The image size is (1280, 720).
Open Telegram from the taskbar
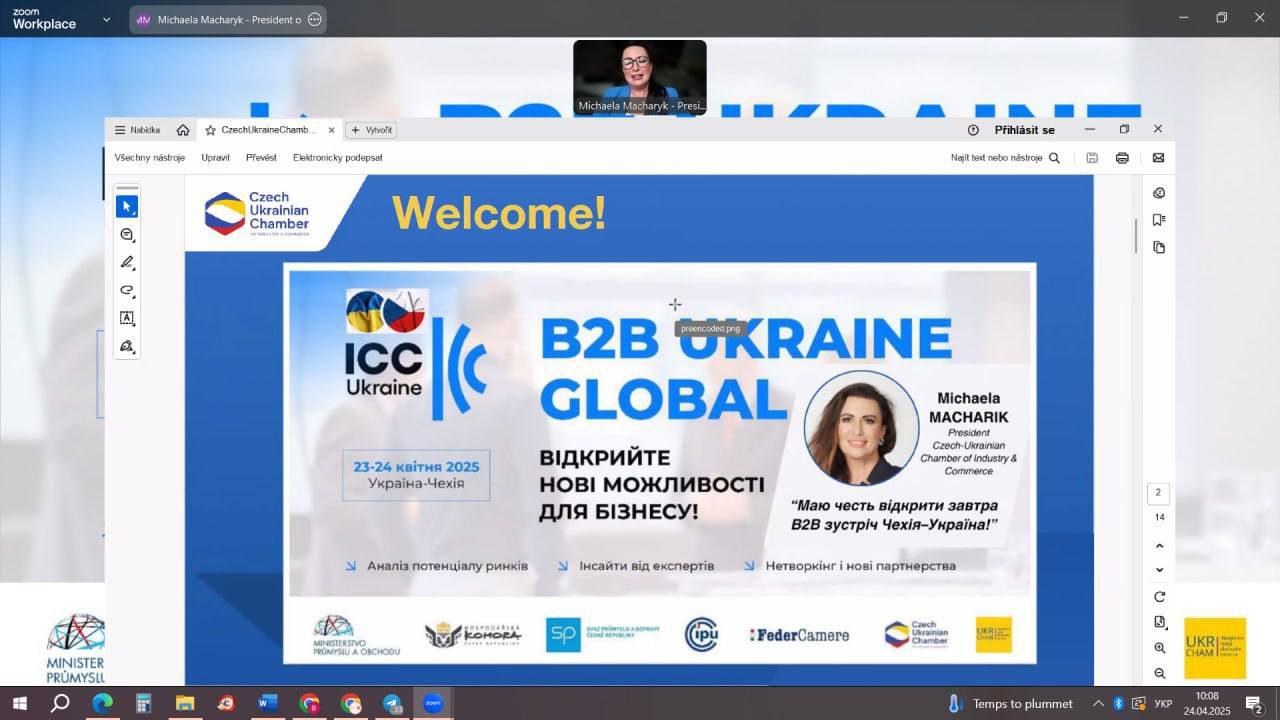tap(392, 703)
